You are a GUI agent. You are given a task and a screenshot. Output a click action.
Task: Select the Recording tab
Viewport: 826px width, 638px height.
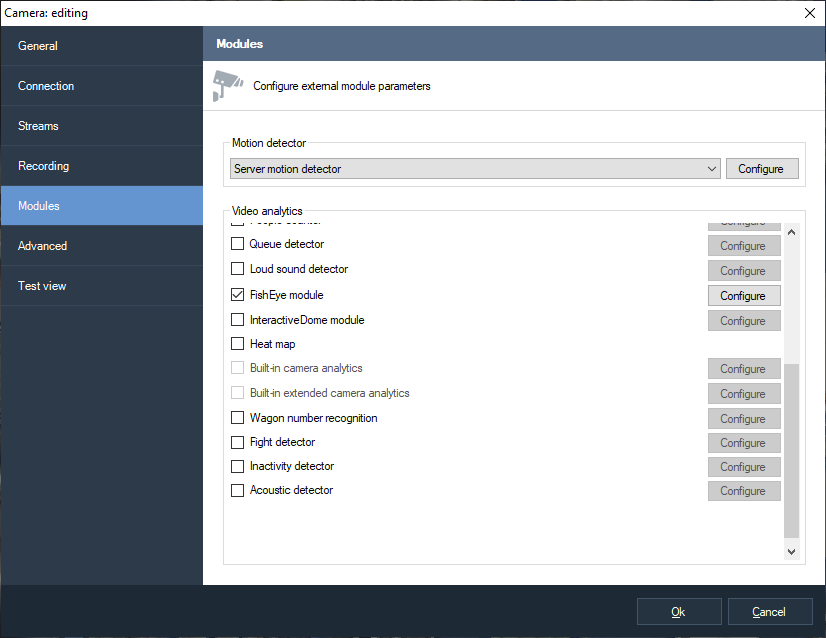[x=101, y=166]
